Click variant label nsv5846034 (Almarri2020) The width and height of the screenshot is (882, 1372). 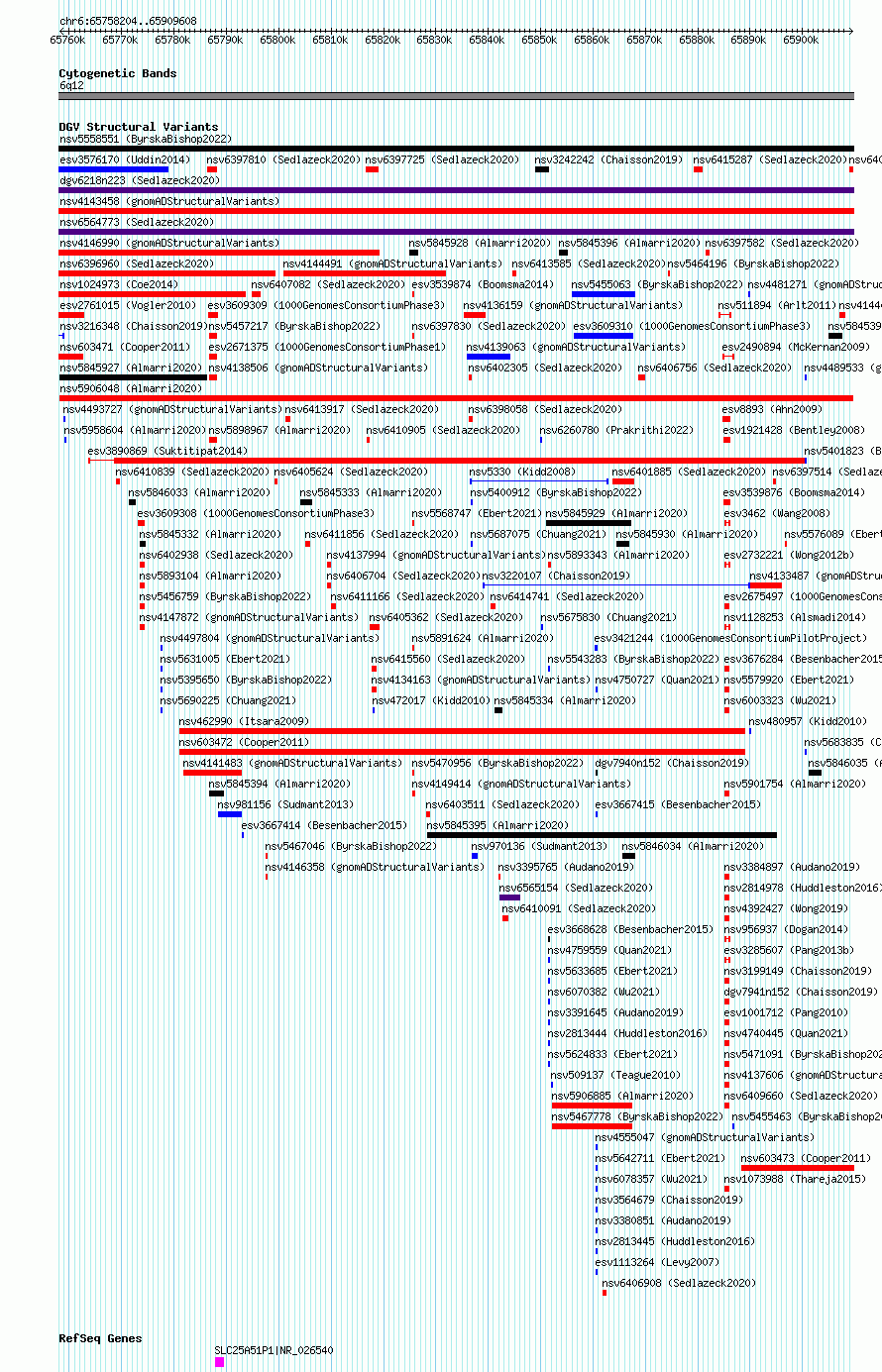tap(693, 846)
